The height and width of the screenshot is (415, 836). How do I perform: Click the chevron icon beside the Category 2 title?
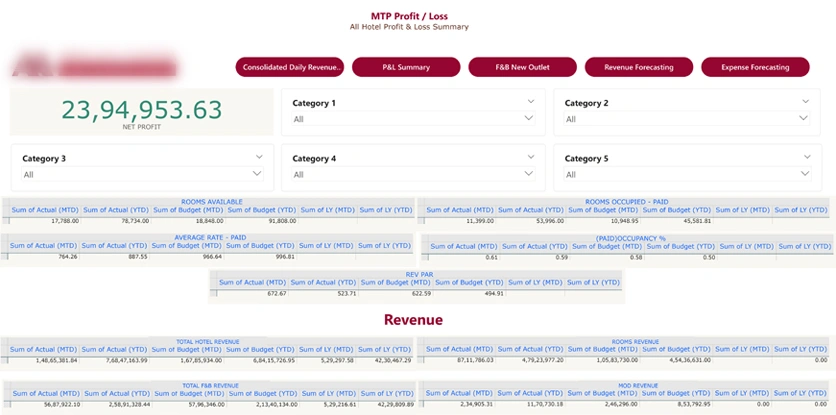pyautogui.click(x=805, y=102)
